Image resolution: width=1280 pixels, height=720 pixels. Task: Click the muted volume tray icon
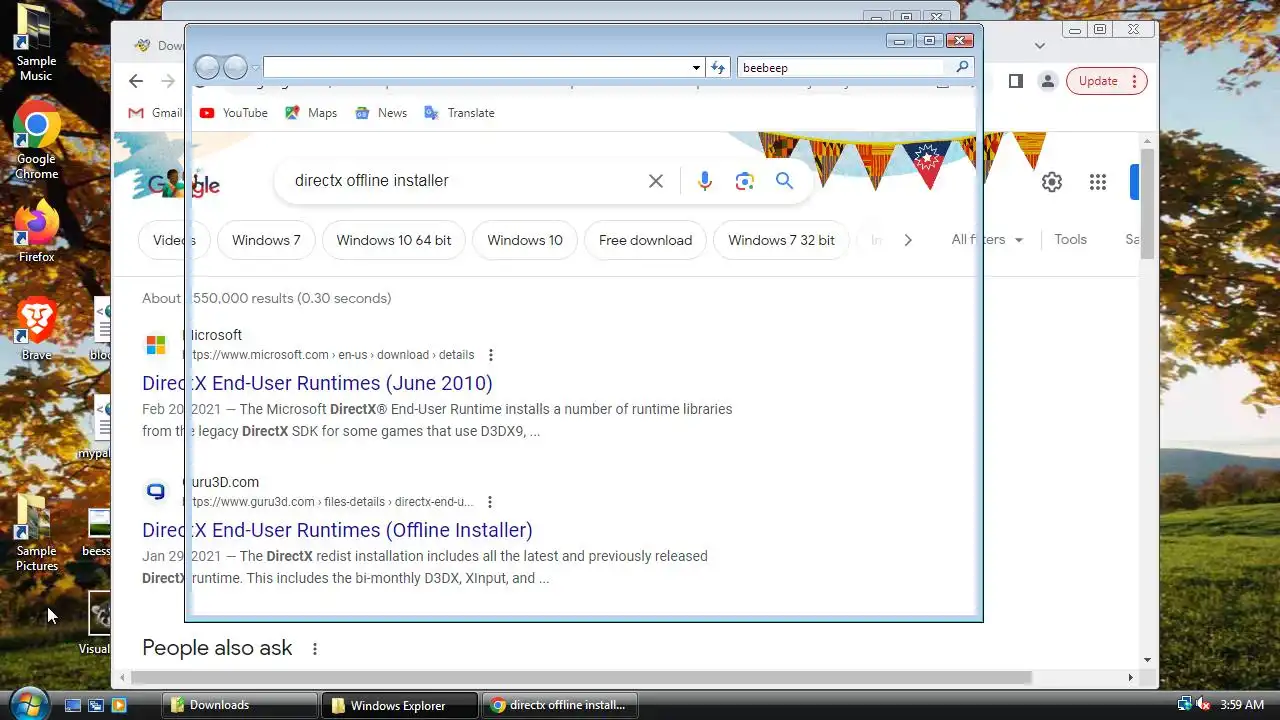pyautogui.click(x=1204, y=705)
